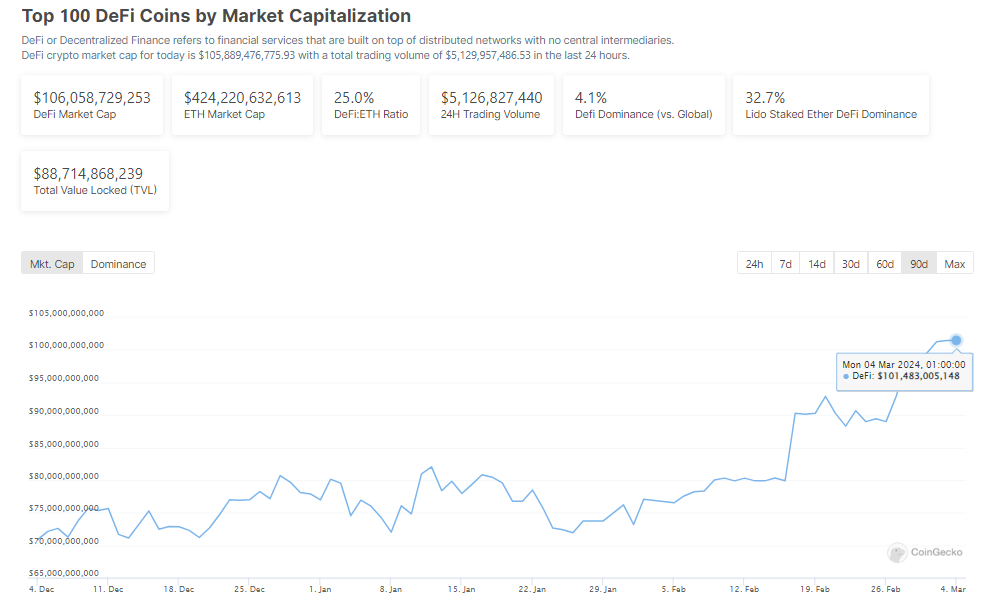Image resolution: width=1007 pixels, height=613 pixels.
Task: Select the 24h time range
Action: pos(754,264)
